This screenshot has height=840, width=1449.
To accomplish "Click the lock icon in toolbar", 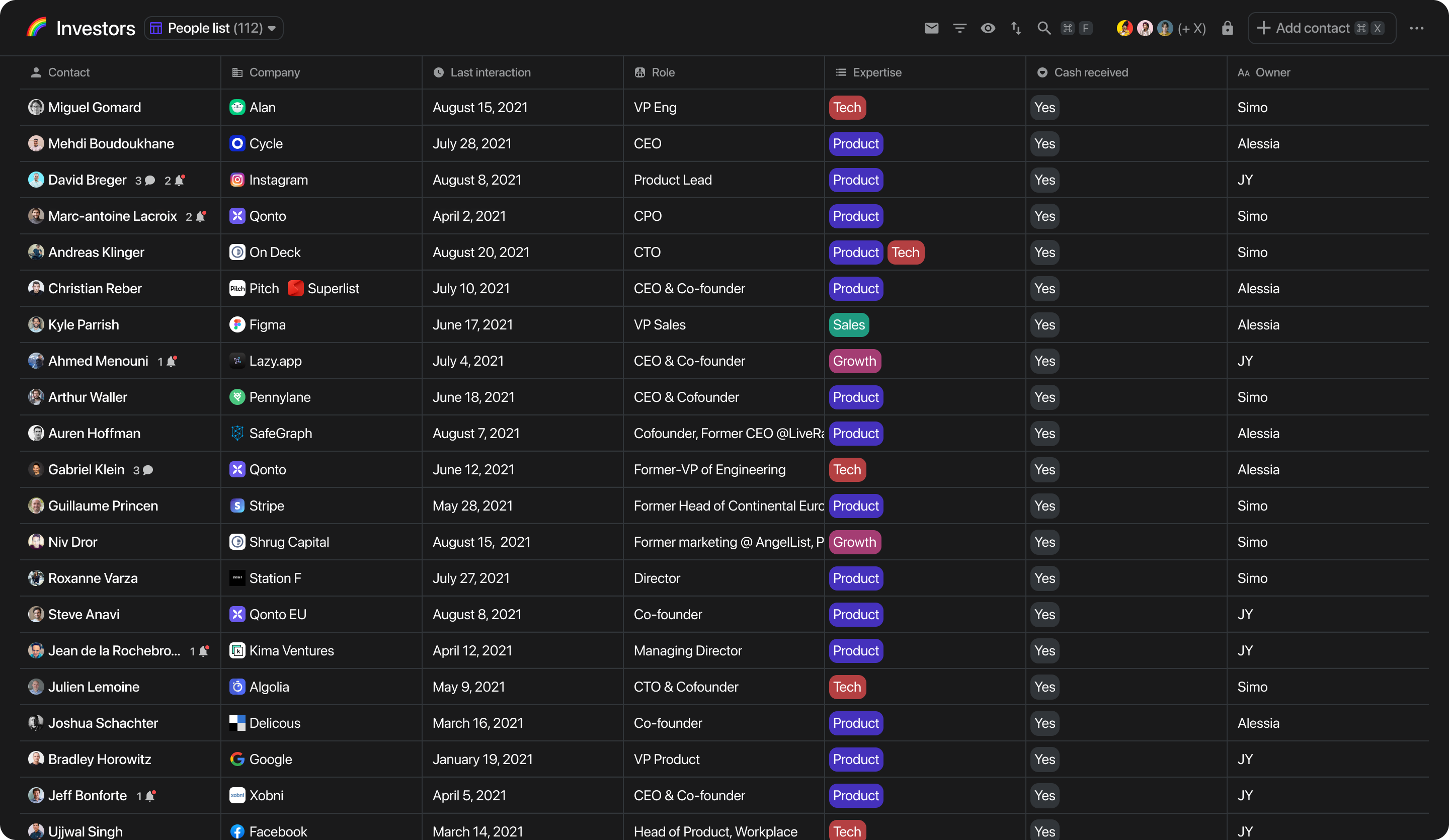I will click(1228, 28).
